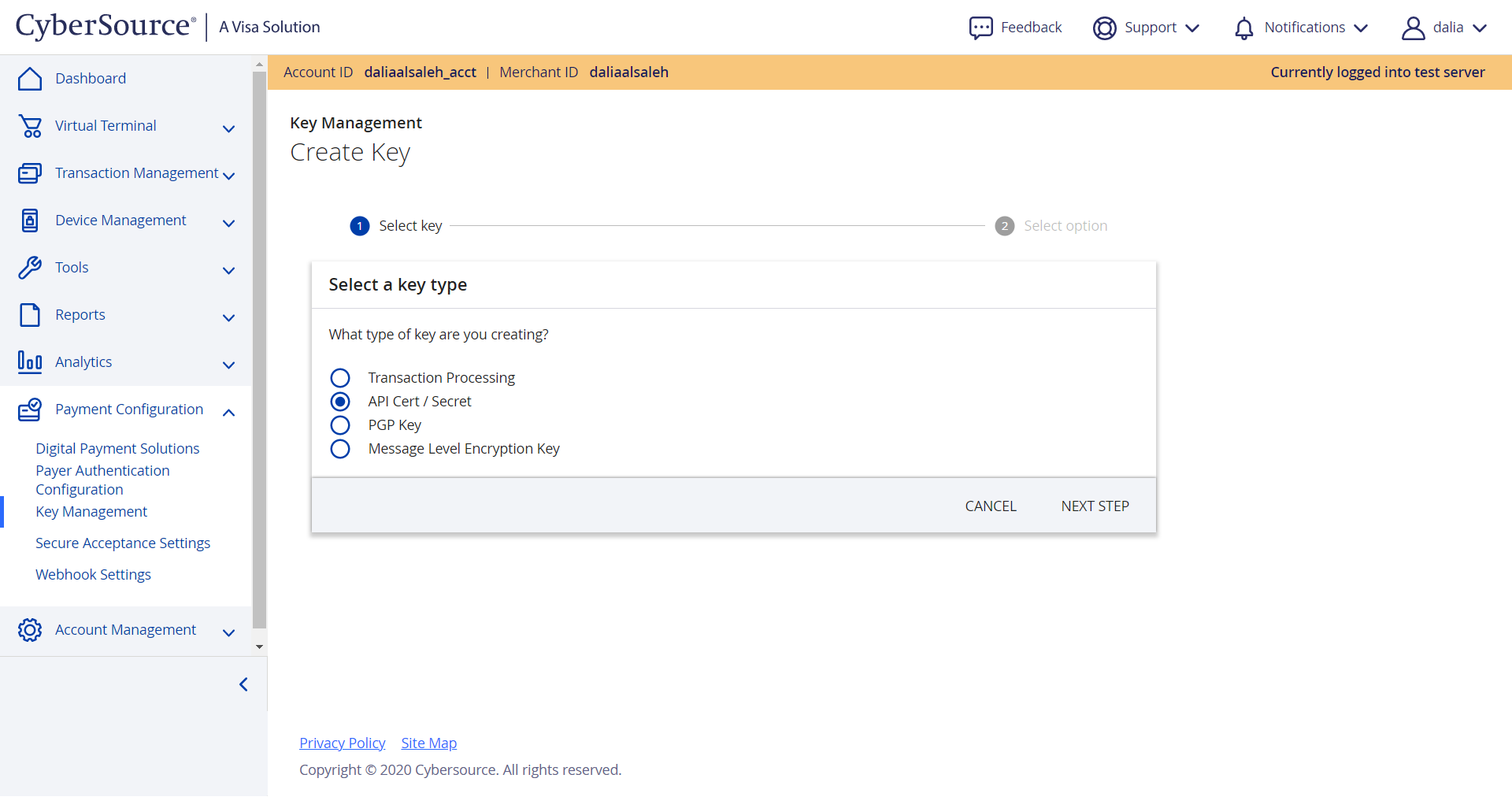Click the Virtual Terminal label
This screenshot has height=808, width=1512.
pos(106,126)
